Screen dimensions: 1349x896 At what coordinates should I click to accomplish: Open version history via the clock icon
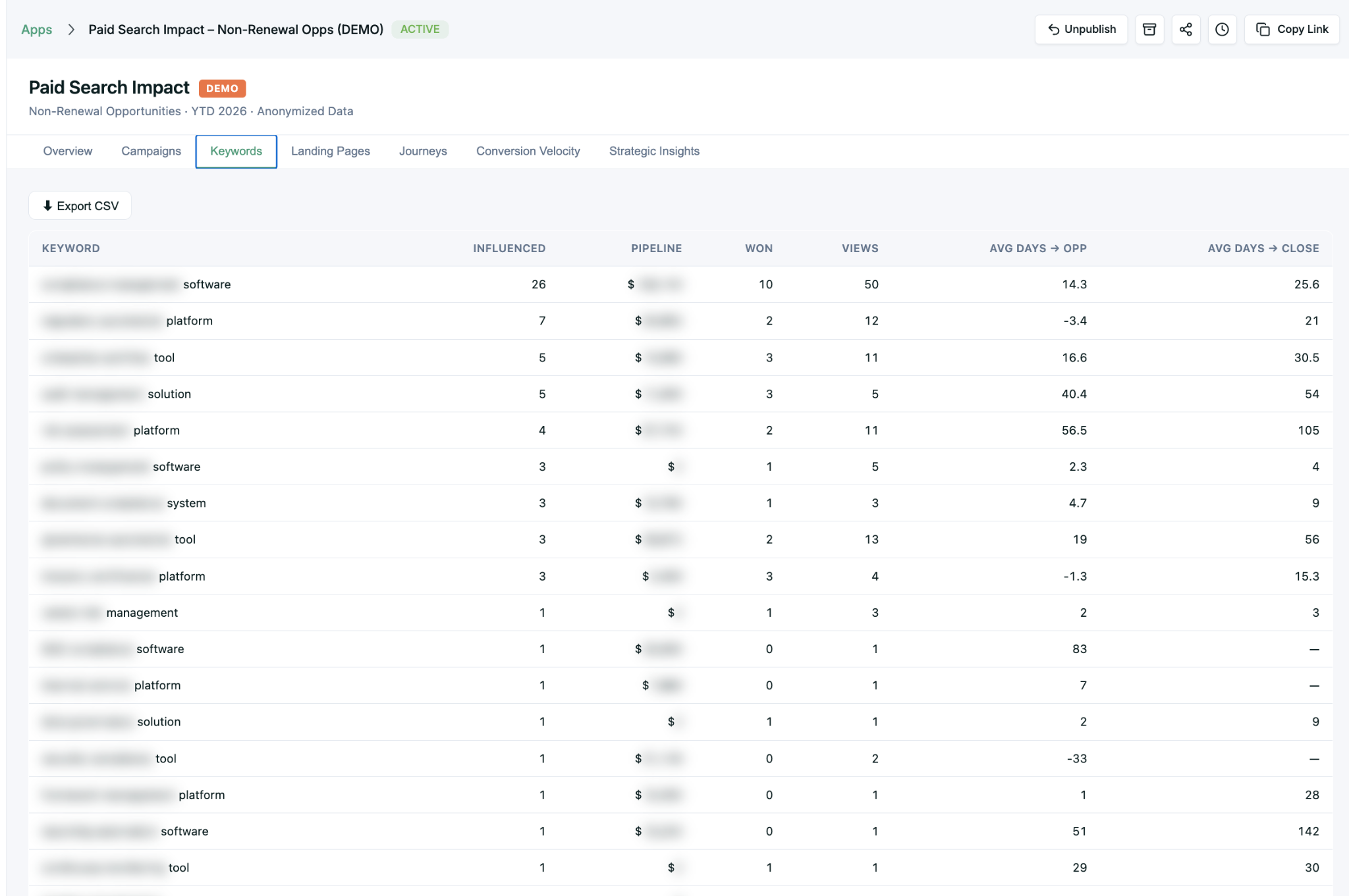pos(1223,29)
